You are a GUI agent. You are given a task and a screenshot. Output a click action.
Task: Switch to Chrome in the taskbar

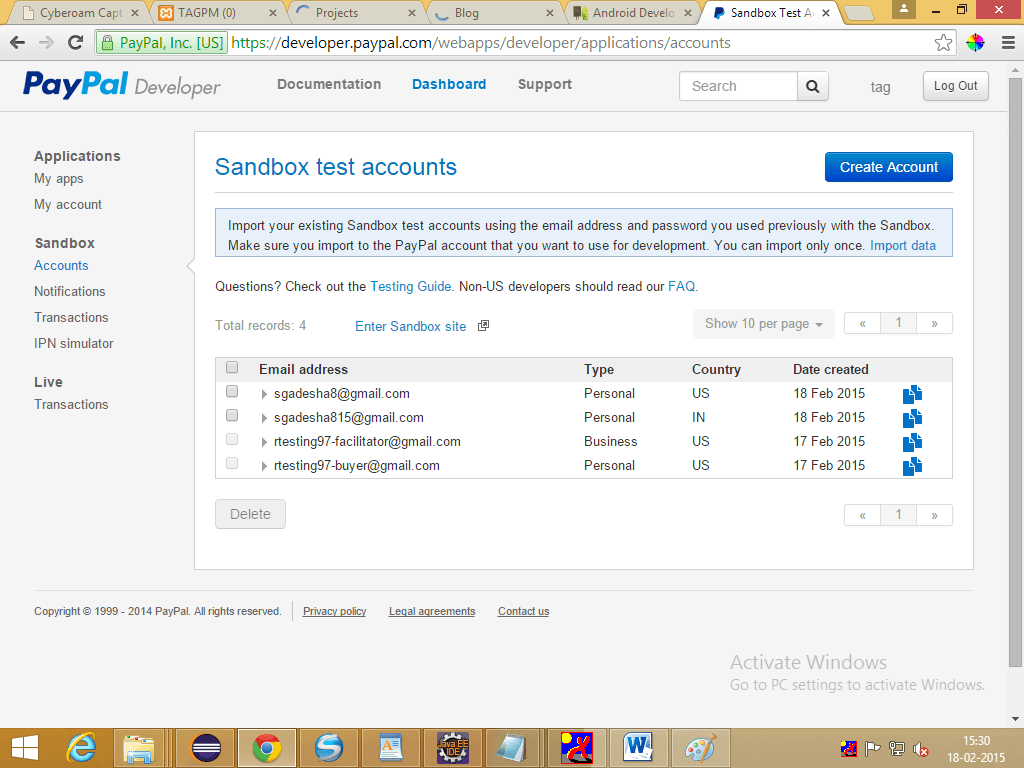266,748
